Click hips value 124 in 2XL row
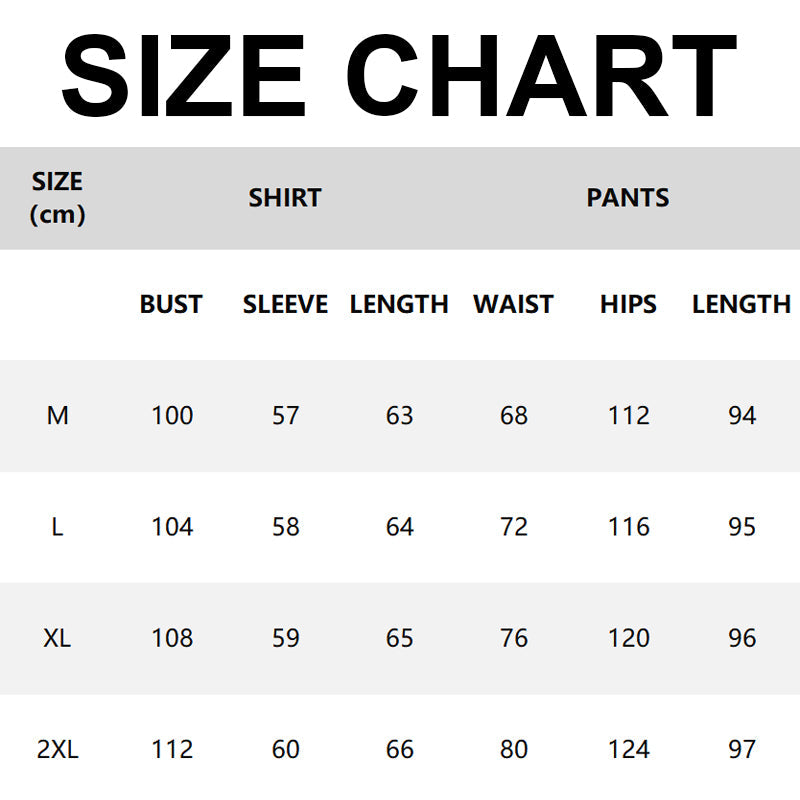The height and width of the screenshot is (800, 800). [628, 749]
